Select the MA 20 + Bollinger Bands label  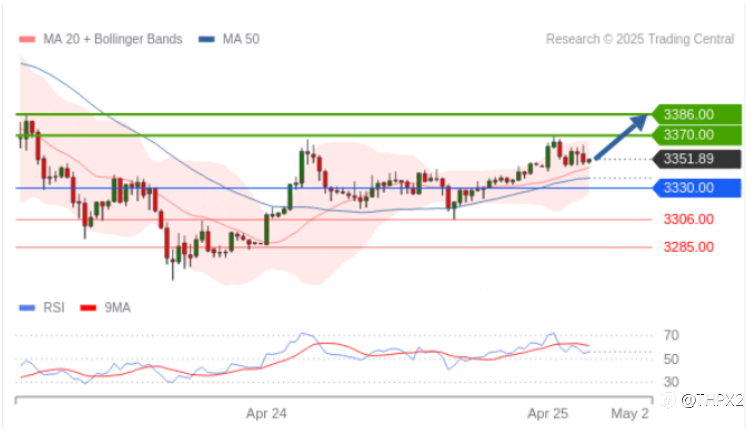tap(113, 39)
